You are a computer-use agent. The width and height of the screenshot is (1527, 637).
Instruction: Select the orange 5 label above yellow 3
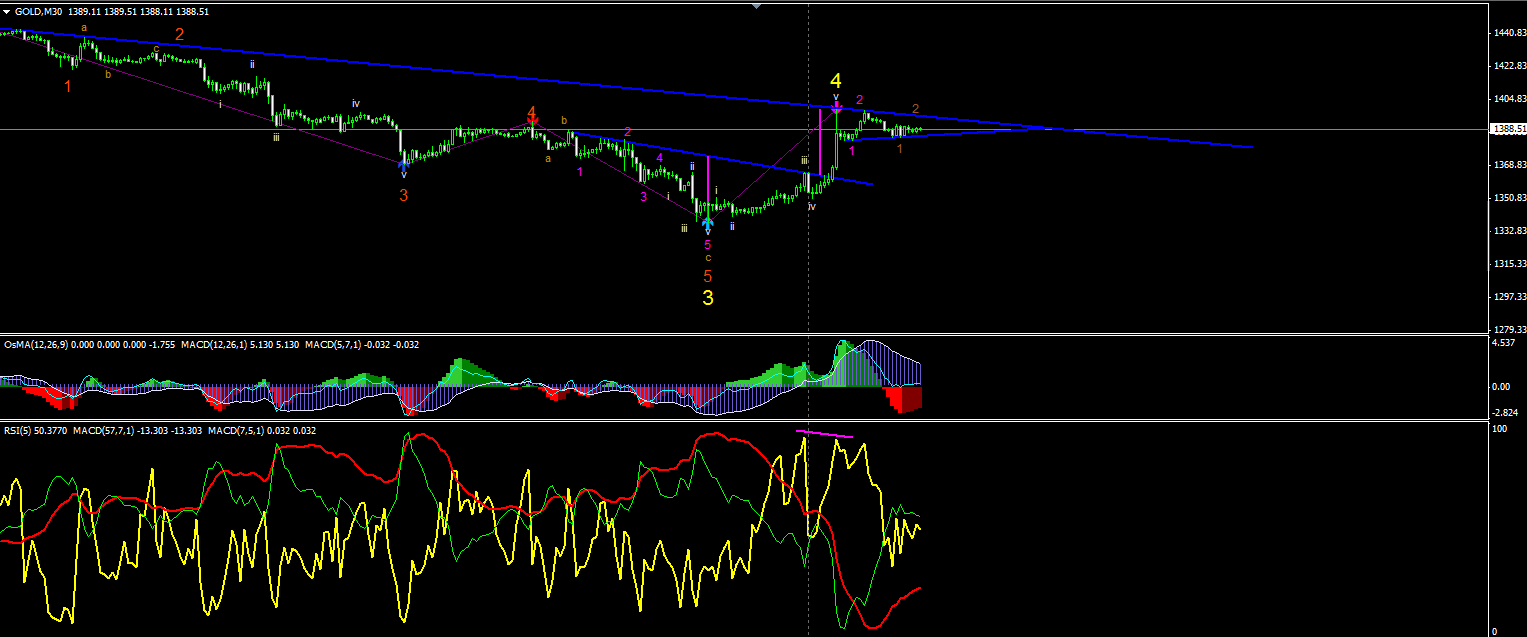pos(708,276)
